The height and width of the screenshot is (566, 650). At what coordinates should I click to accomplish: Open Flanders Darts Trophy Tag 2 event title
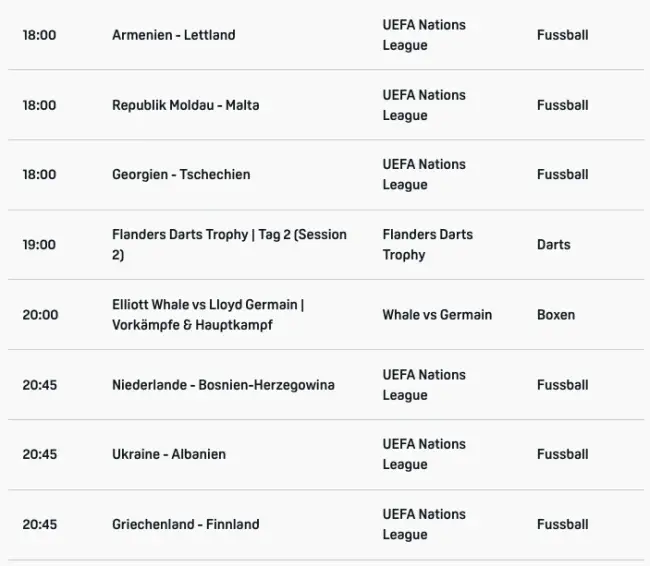point(229,244)
